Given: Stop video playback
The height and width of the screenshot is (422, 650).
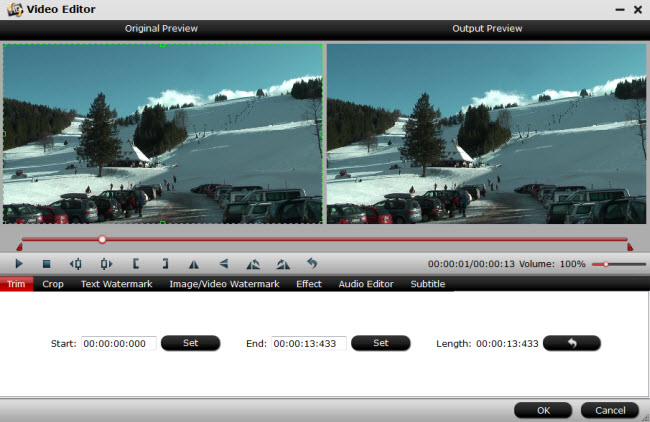Looking at the screenshot, I should 46,264.
